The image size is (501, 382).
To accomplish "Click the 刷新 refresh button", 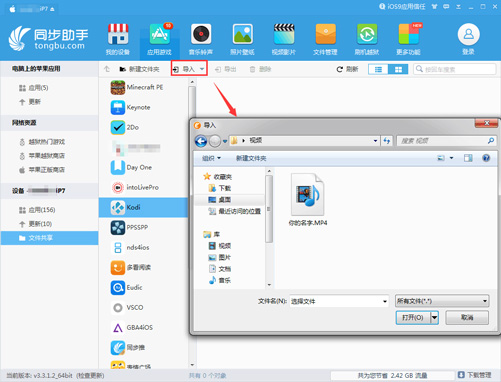I will point(347,69).
